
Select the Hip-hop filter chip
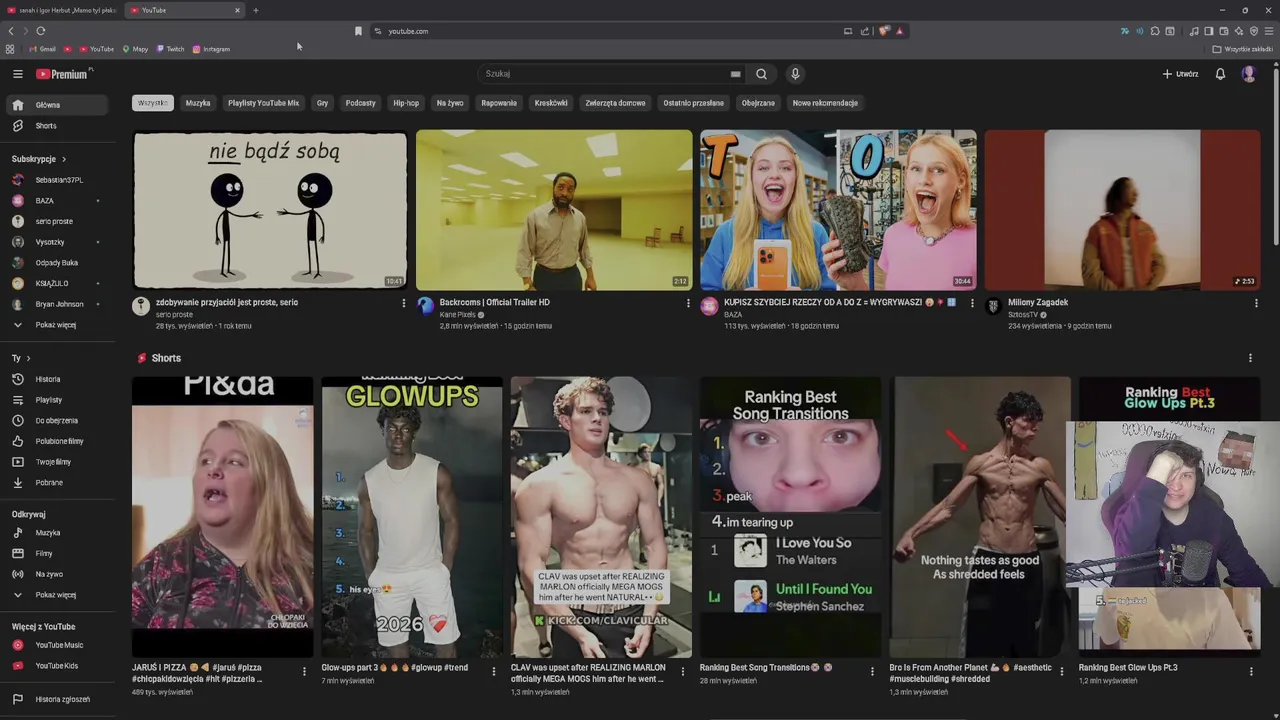(406, 103)
